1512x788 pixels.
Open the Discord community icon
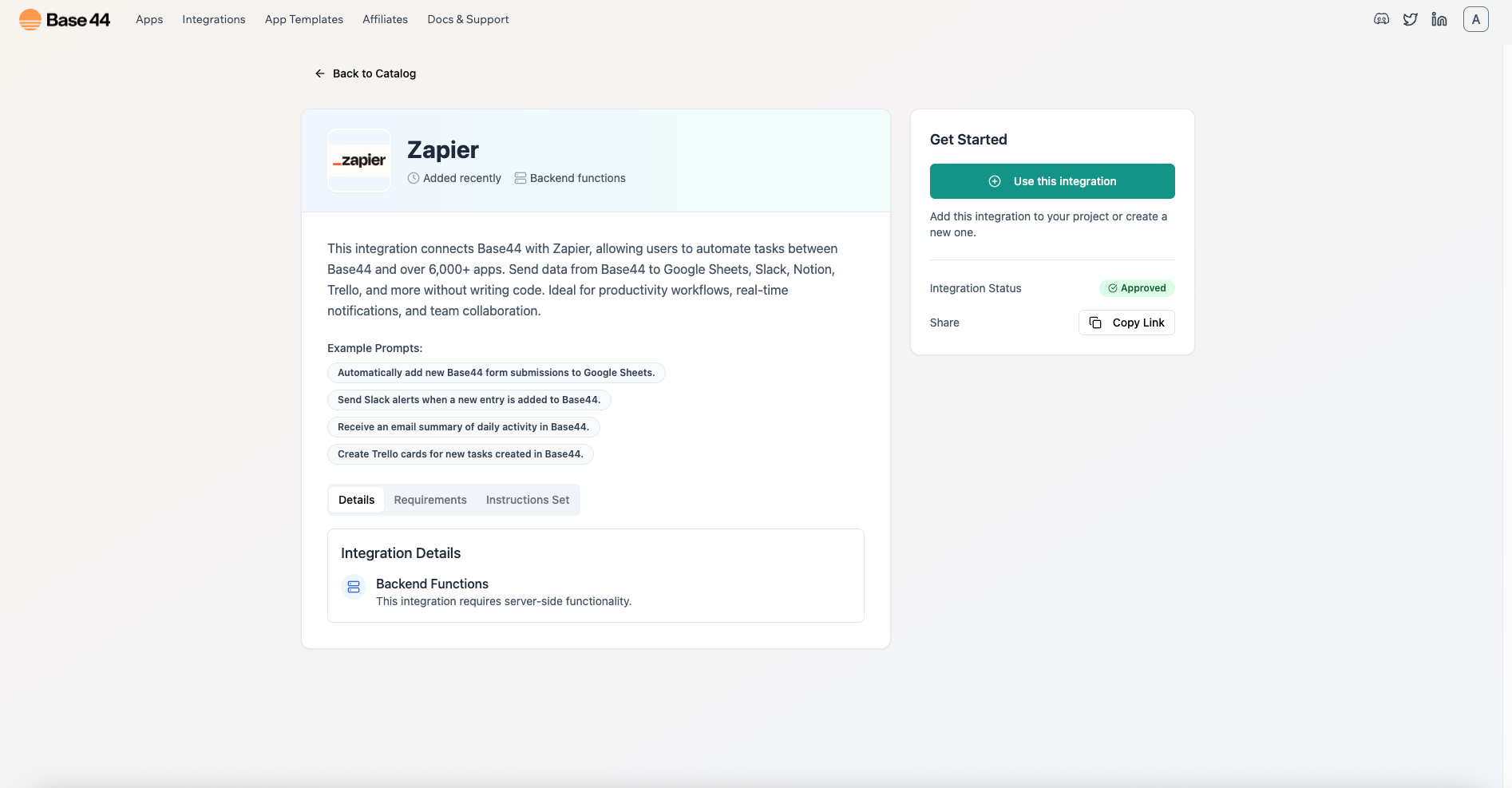coord(1380,18)
